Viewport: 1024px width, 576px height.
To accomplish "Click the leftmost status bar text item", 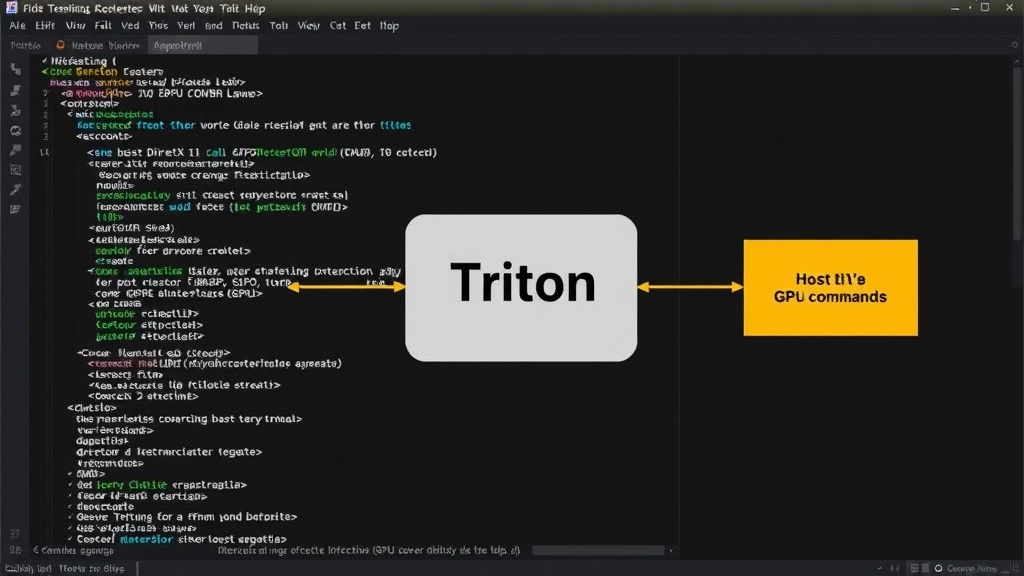I will tap(28, 569).
